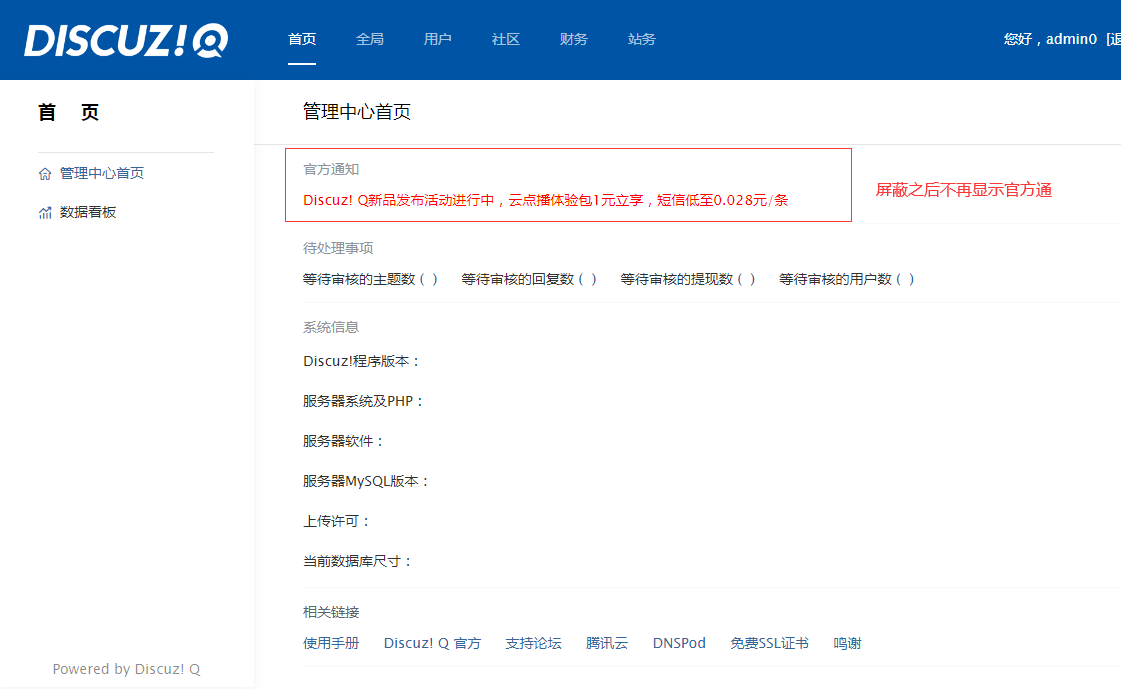Open the DNSPod link
Image resolution: width=1121 pixels, height=689 pixels.
tap(679, 643)
